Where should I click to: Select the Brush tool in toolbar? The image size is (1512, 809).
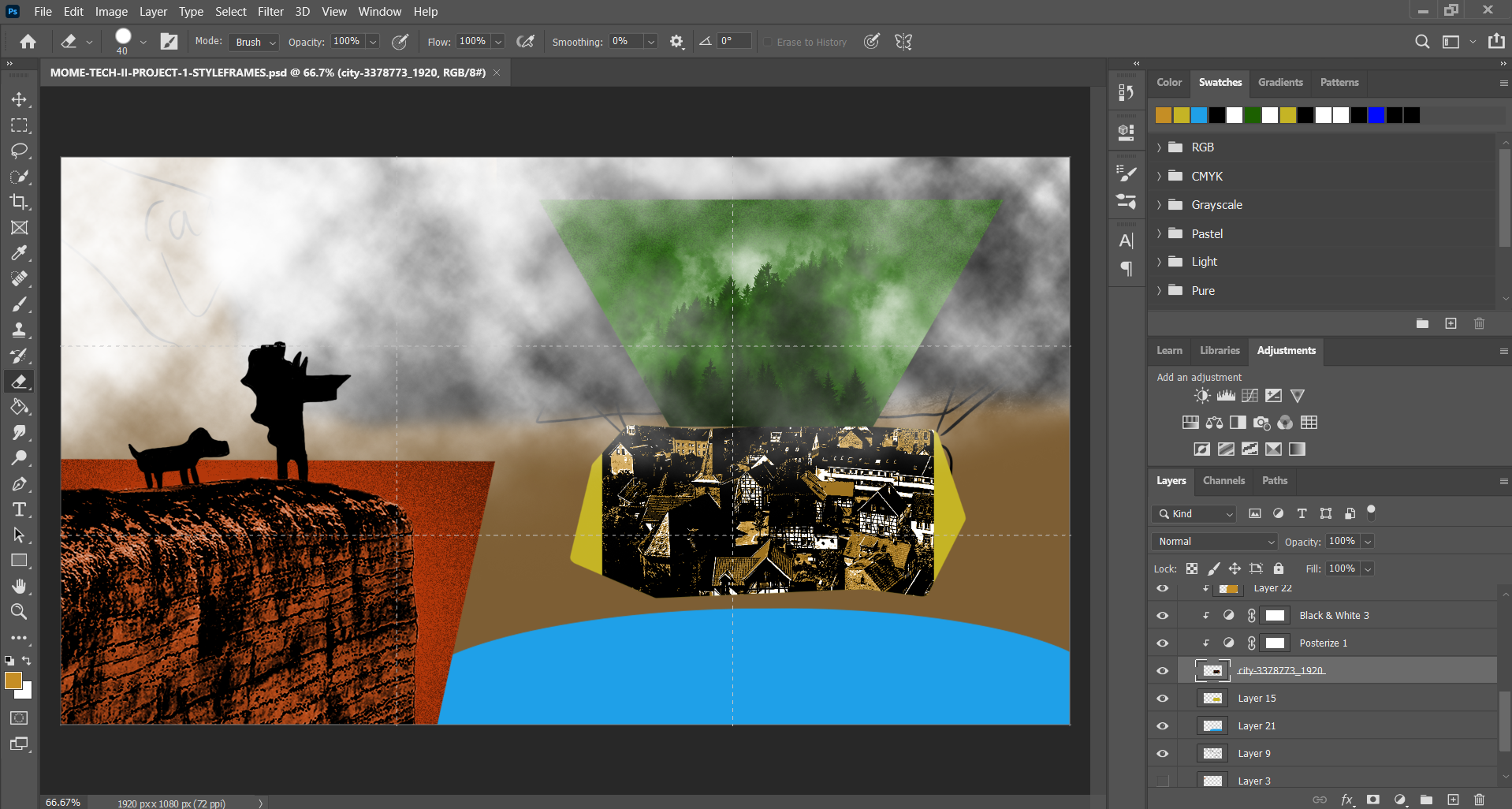pyautogui.click(x=19, y=304)
